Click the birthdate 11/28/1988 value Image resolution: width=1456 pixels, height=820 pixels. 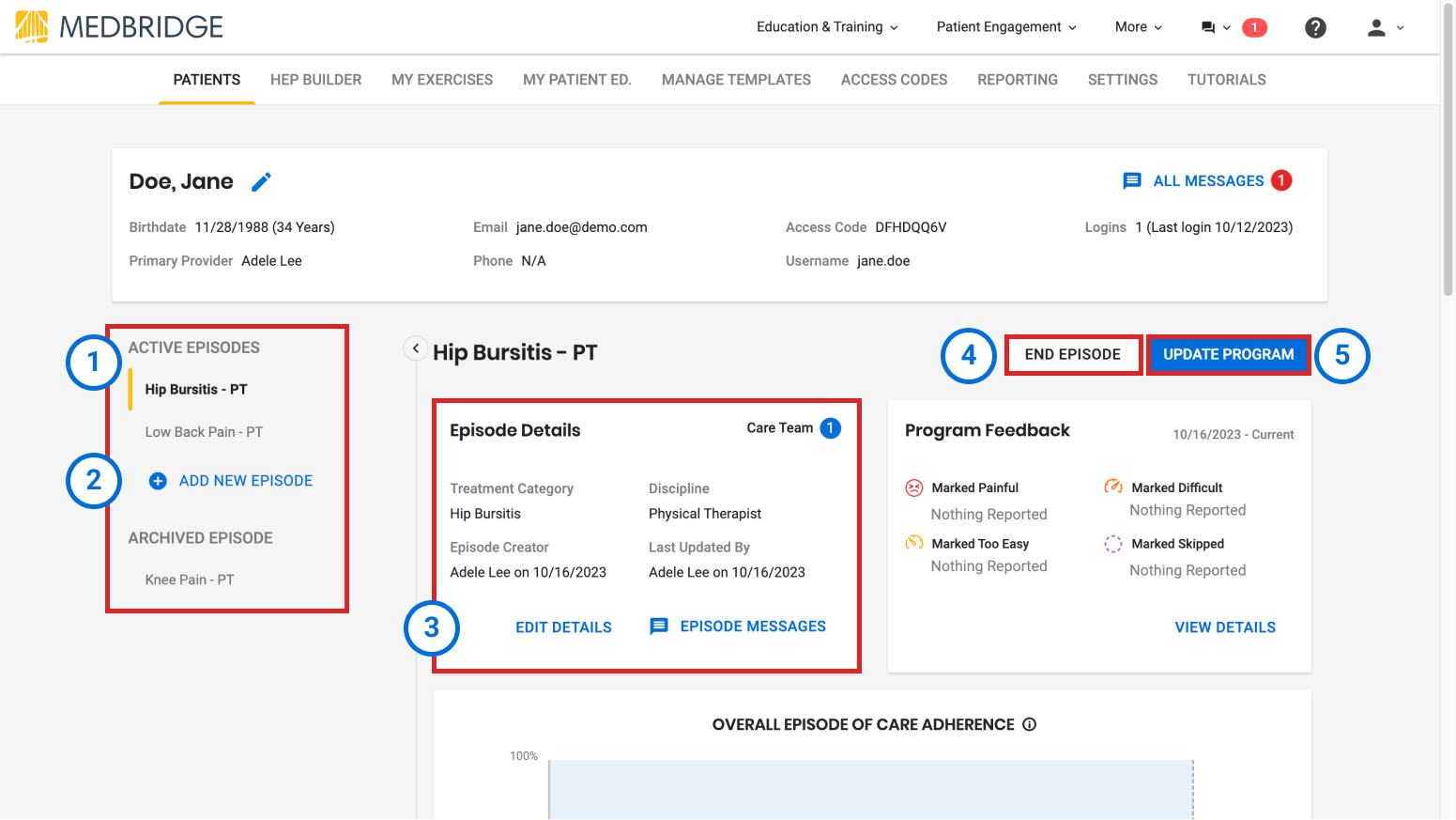click(265, 227)
